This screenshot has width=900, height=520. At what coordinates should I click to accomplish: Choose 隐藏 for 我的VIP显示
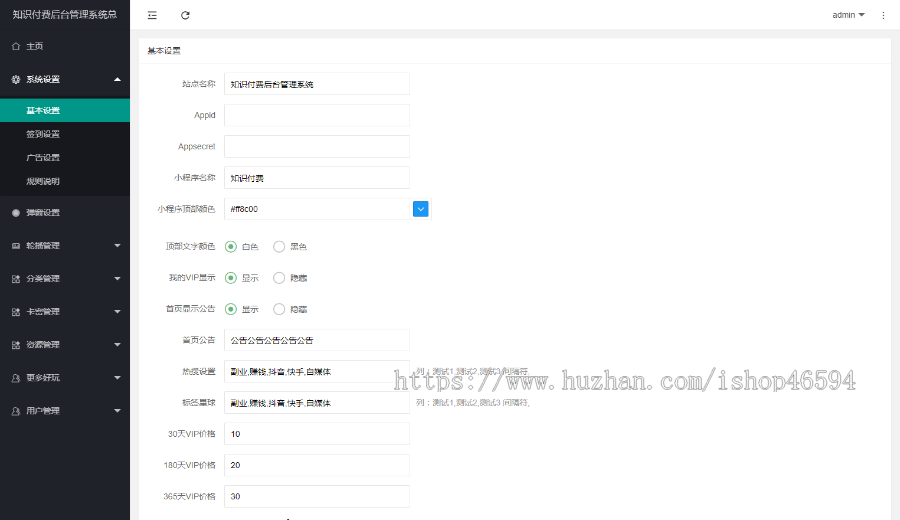279,278
